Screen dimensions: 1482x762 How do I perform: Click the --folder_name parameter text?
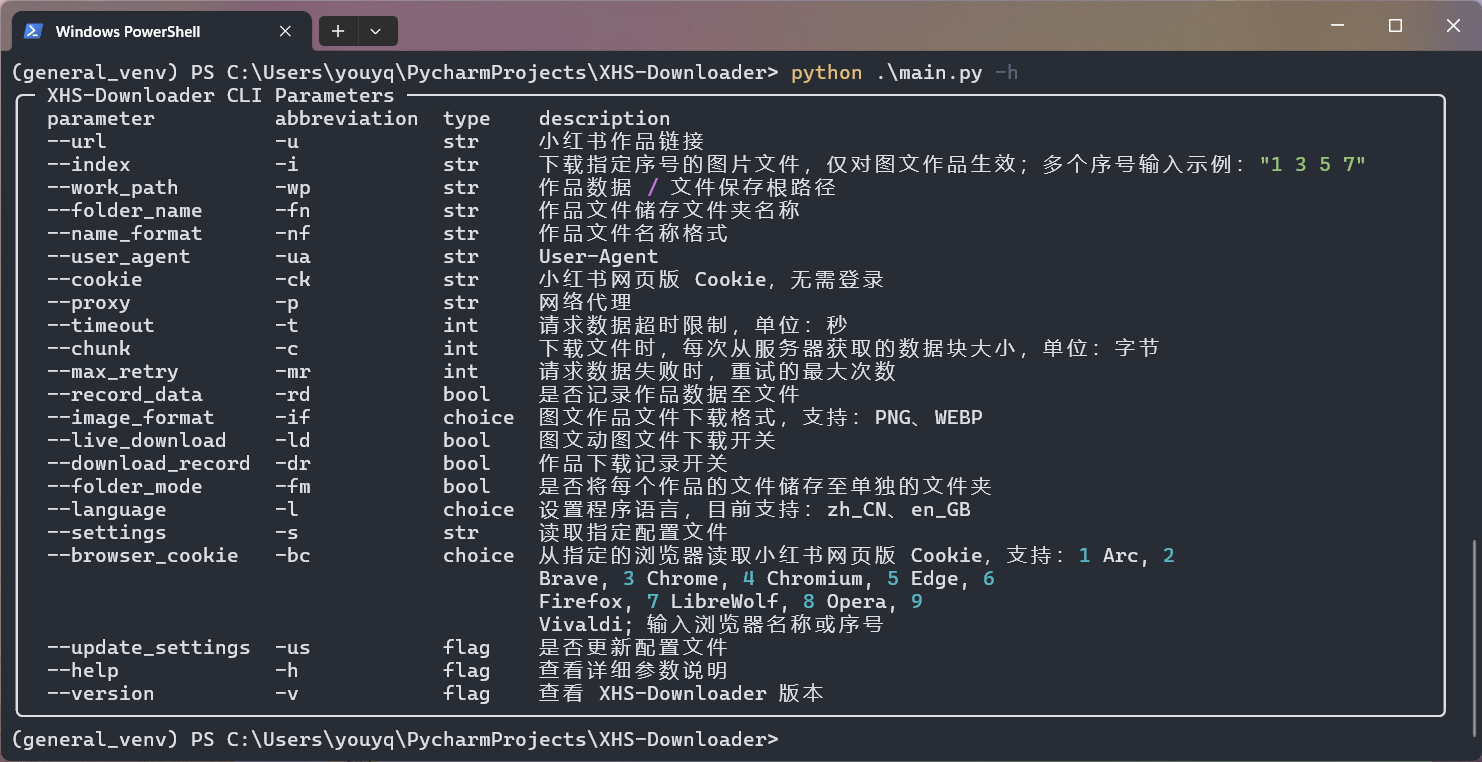[x=125, y=210]
